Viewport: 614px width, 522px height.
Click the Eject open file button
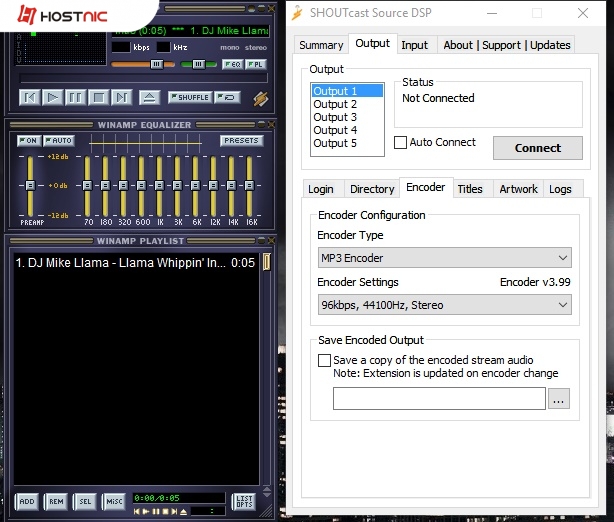click(149, 97)
